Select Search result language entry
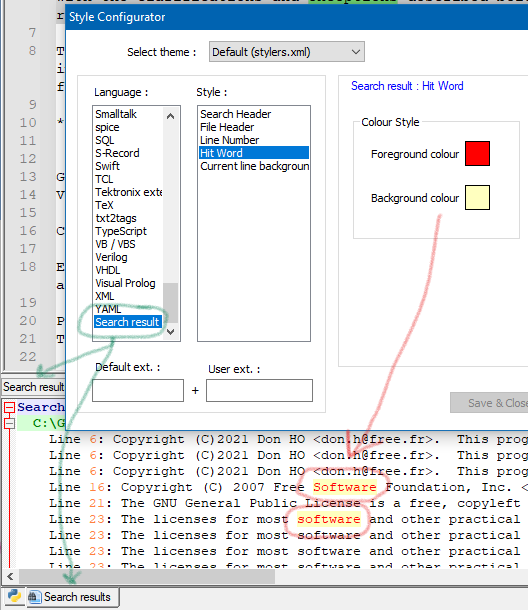 pos(128,322)
